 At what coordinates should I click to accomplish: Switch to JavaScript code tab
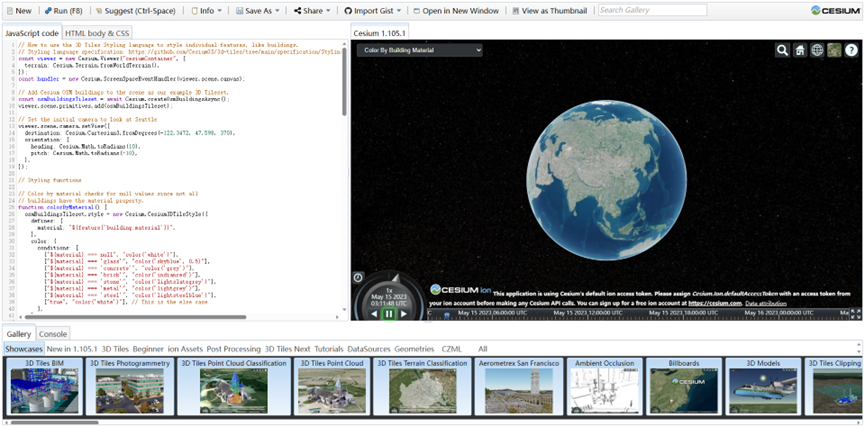point(32,33)
